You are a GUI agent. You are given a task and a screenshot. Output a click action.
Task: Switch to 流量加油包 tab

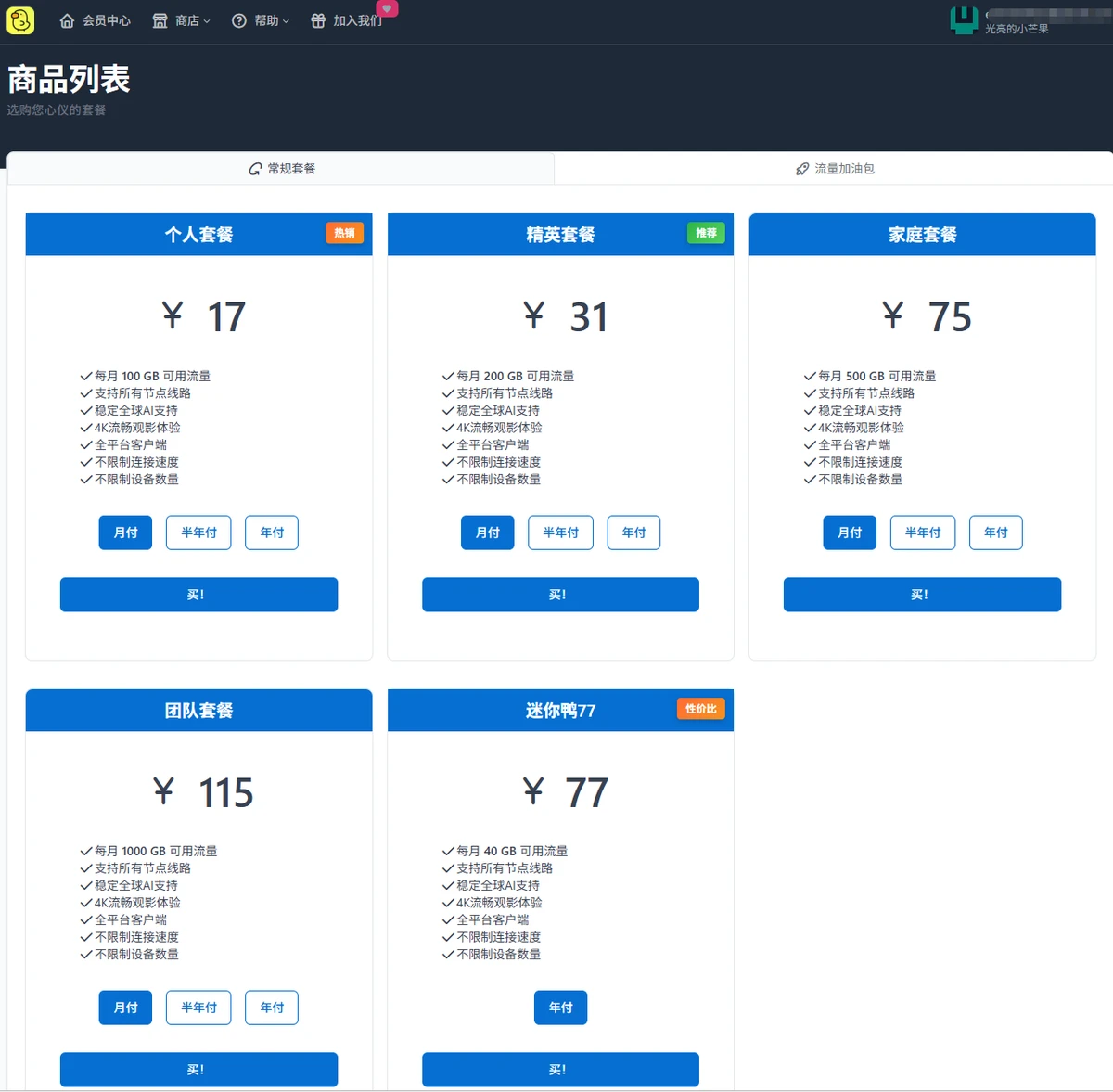pos(834,169)
